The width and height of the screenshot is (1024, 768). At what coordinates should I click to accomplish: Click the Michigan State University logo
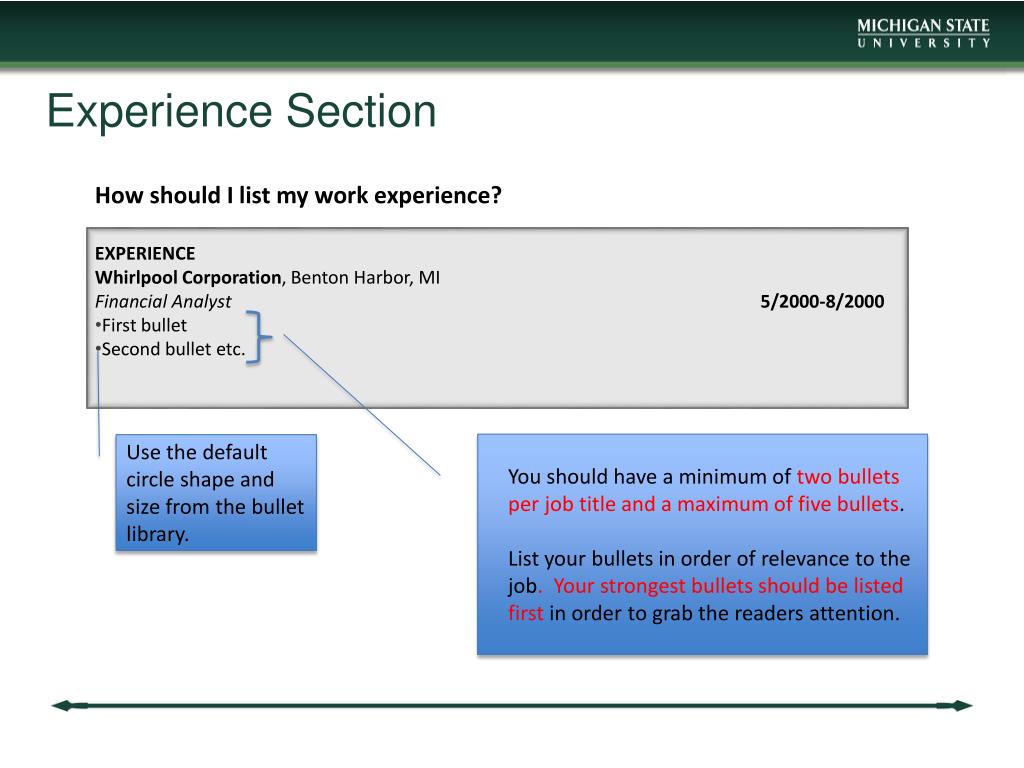[923, 33]
